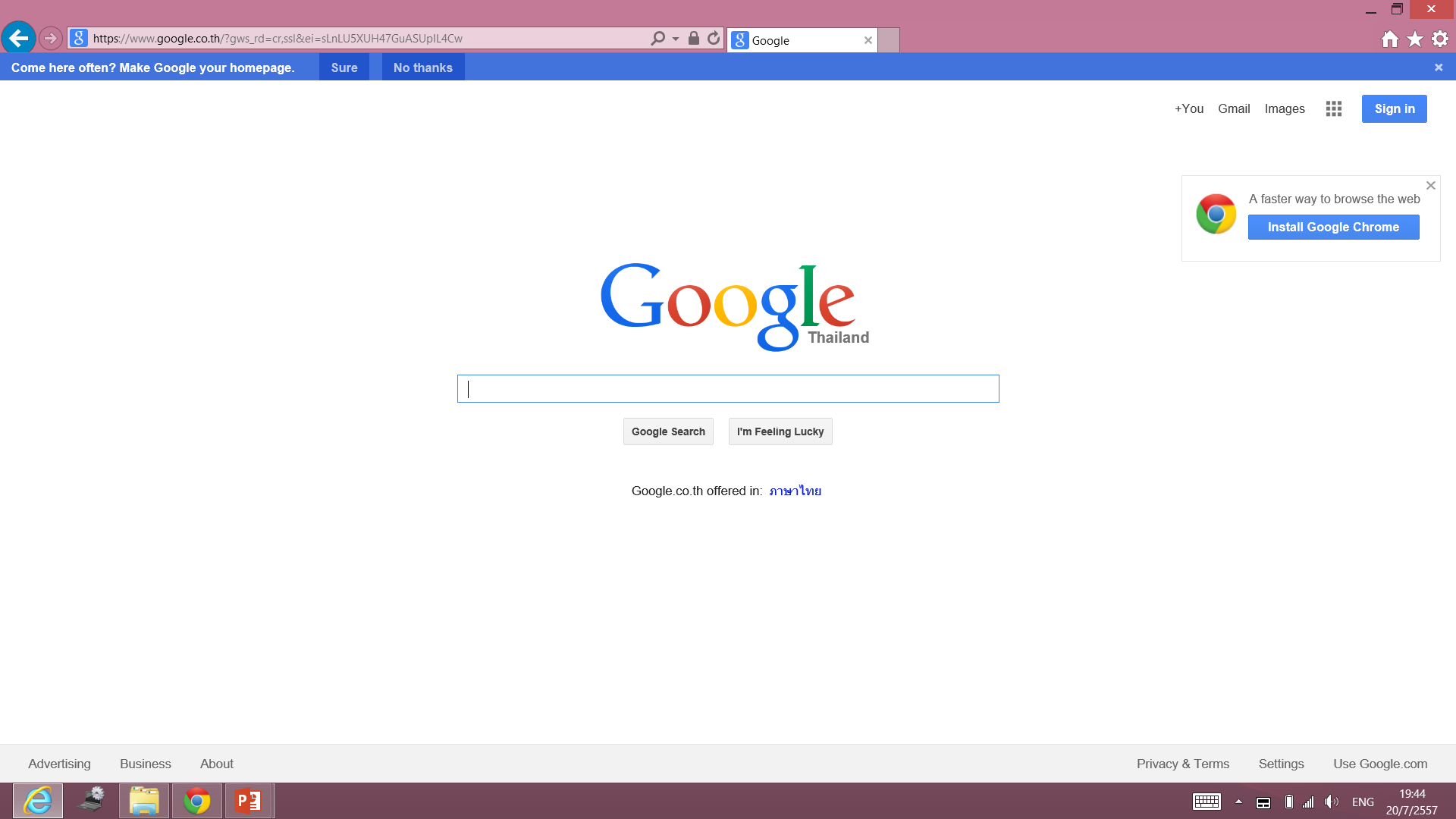This screenshot has width=1456, height=819.
Task: Click inside the Google search box
Action: click(728, 389)
